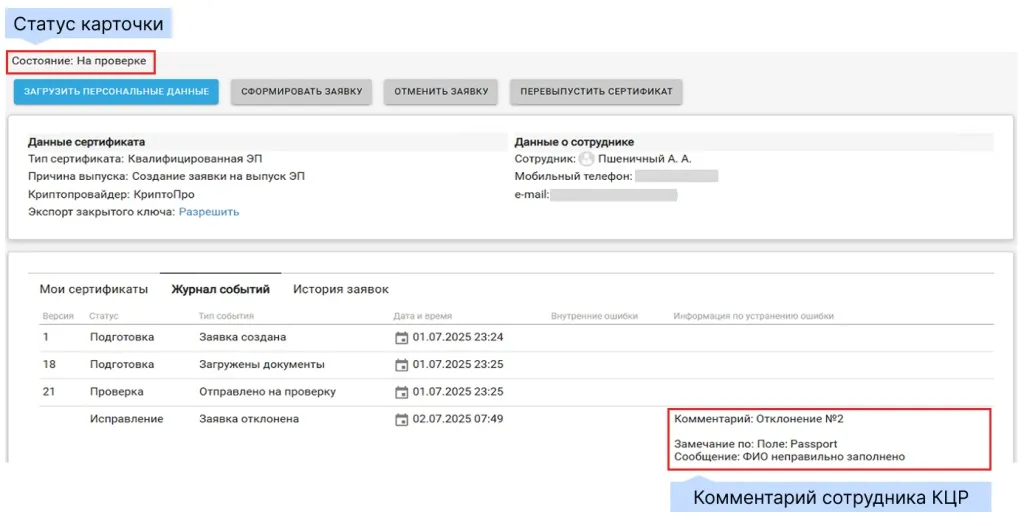Click employee avatar icon beside Пшеничный А. А.
1024x526 pixels.
[x=587, y=159]
